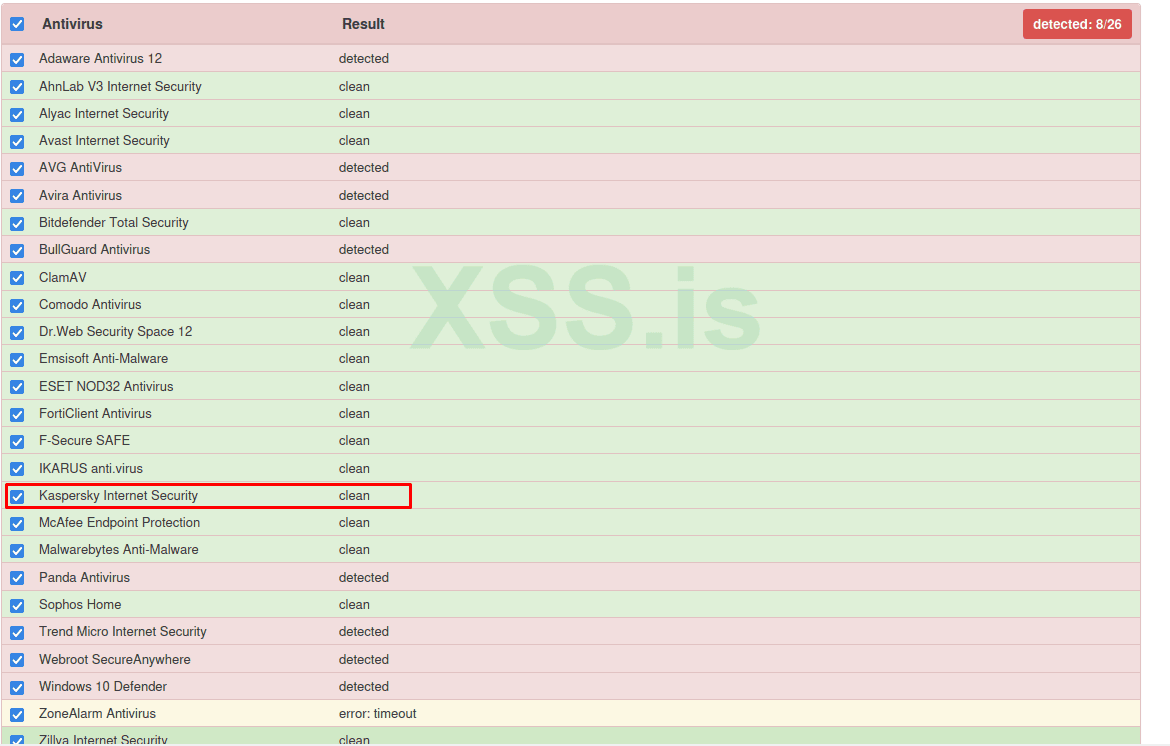Click the 'clean' result for ESET NOD32 Antivirus
The image size is (1170, 746).
click(x=354, y=386)
